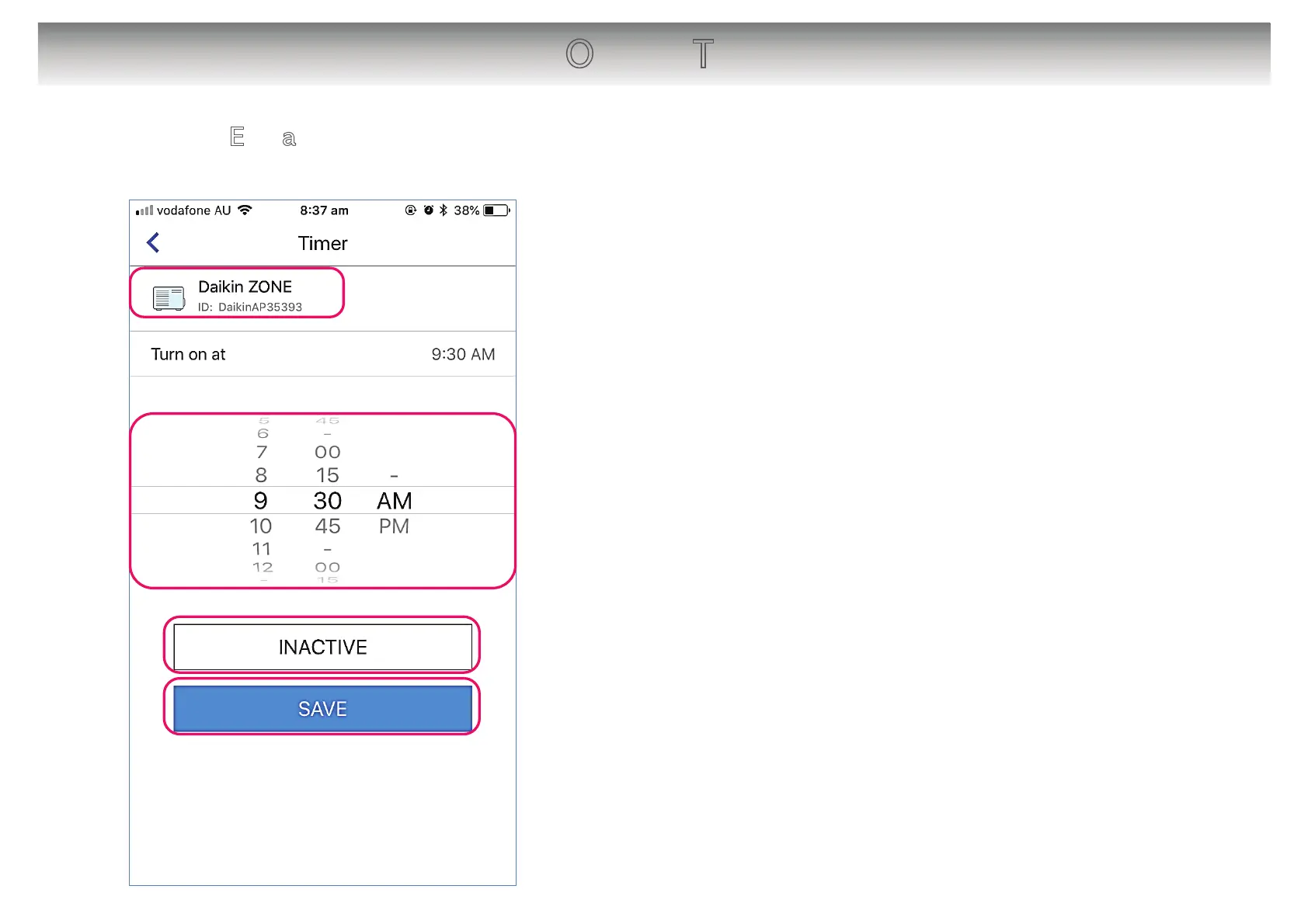Image resolution: width=1308 pixels, height=924 pixels.
Task: Tap the battery icon in status bar
Action: coord(497,210)
